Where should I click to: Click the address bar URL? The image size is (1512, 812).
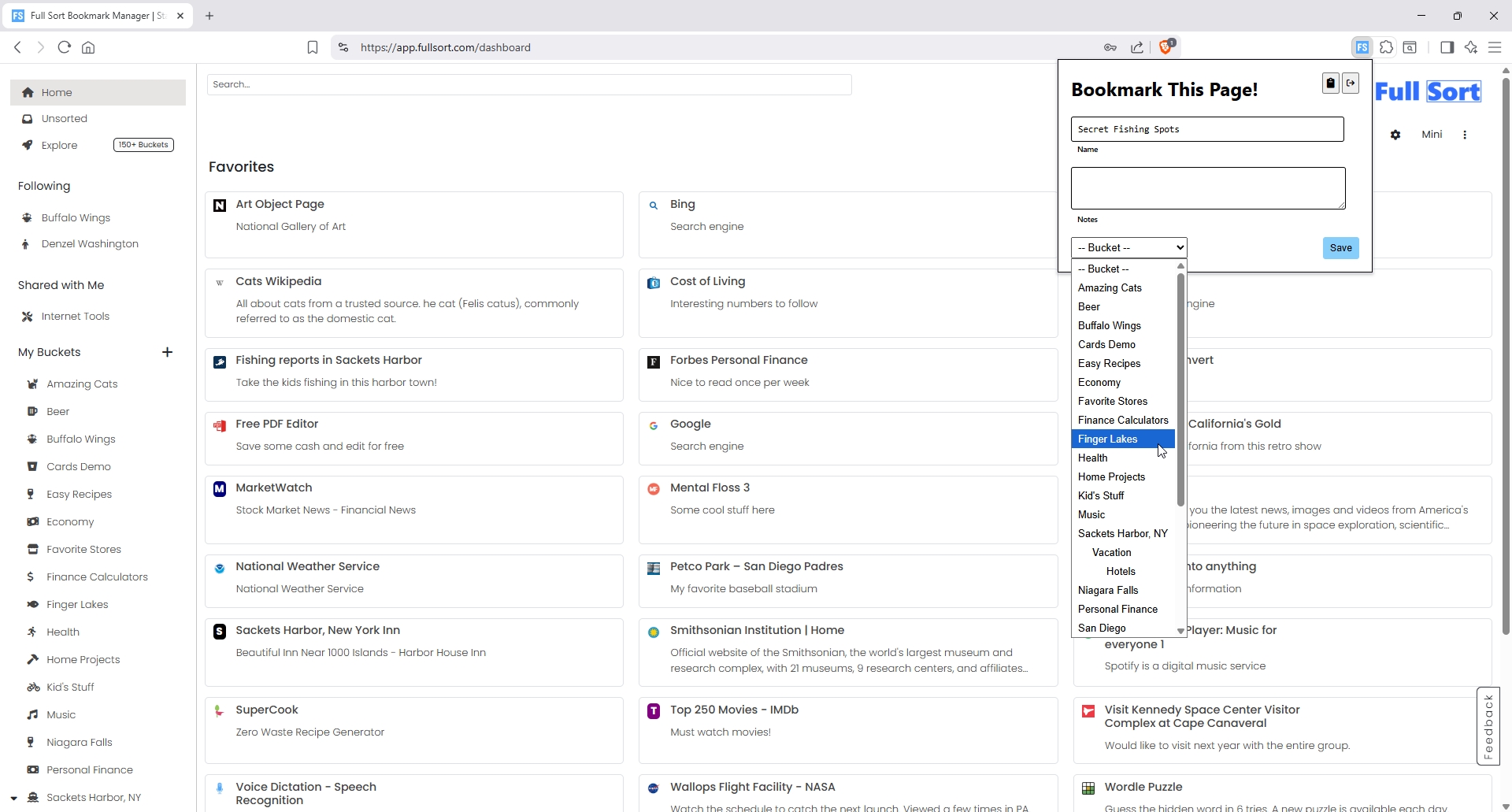tap(445, 47)
